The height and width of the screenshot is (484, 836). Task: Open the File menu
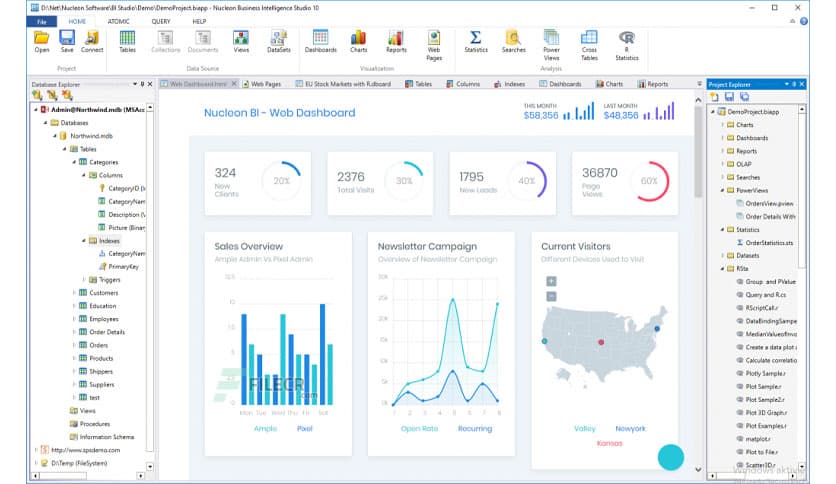42,21
